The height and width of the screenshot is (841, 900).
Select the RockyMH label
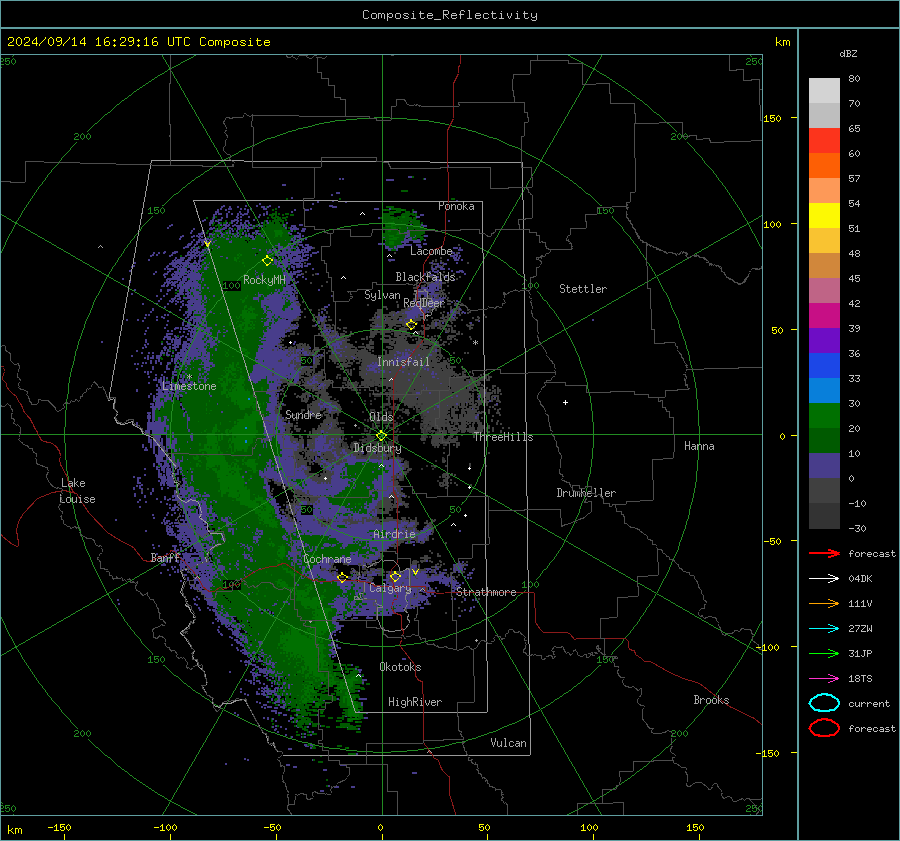264,280
